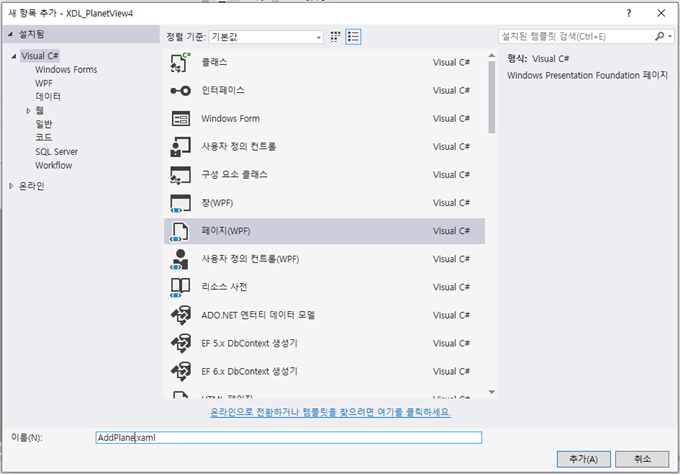The image size is (680, 474).
Task: Select the Windows Form row text
Action: [x=230, y=119]
